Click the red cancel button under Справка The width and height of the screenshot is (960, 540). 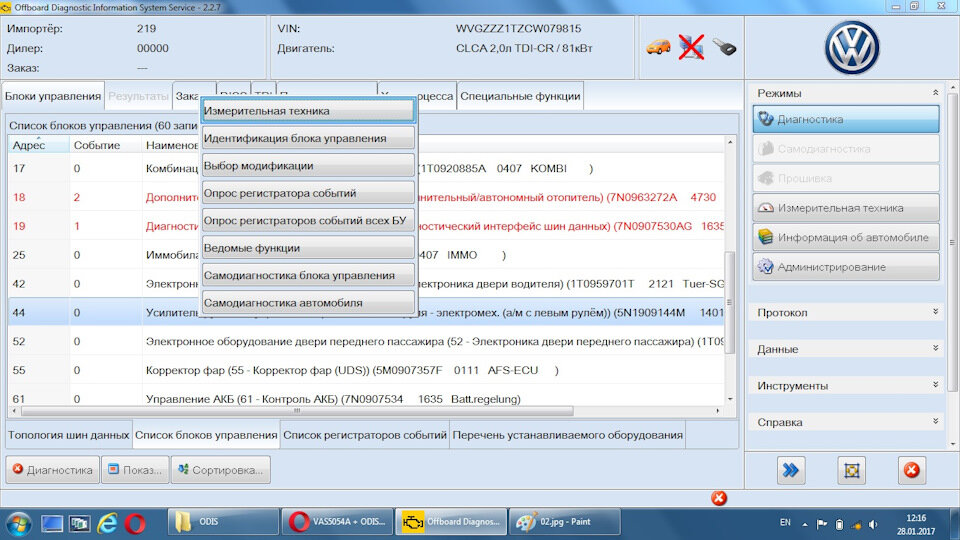(x=912, y=470)
